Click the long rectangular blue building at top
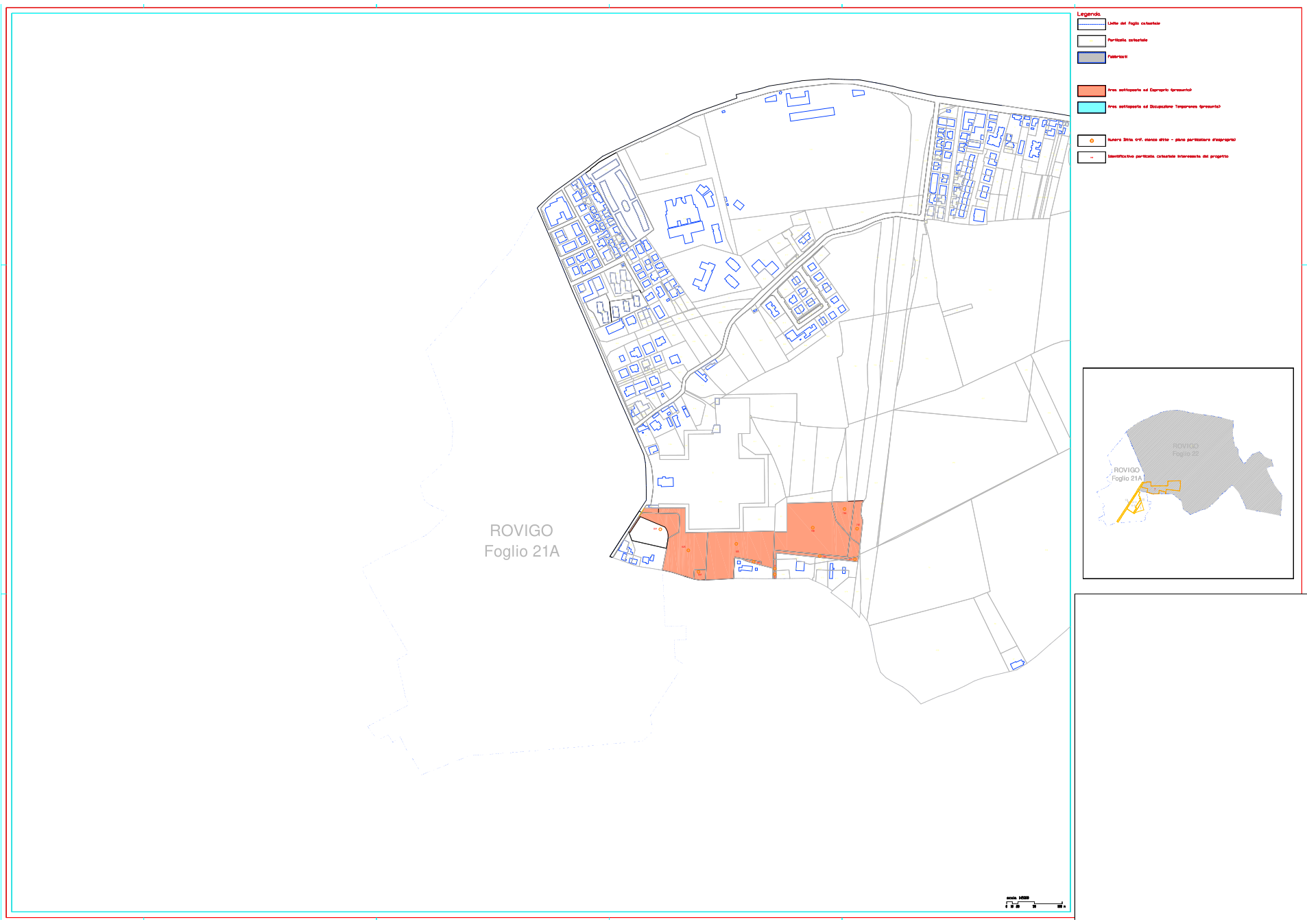This screenshot has height=924, width=1307. [812, 114]
